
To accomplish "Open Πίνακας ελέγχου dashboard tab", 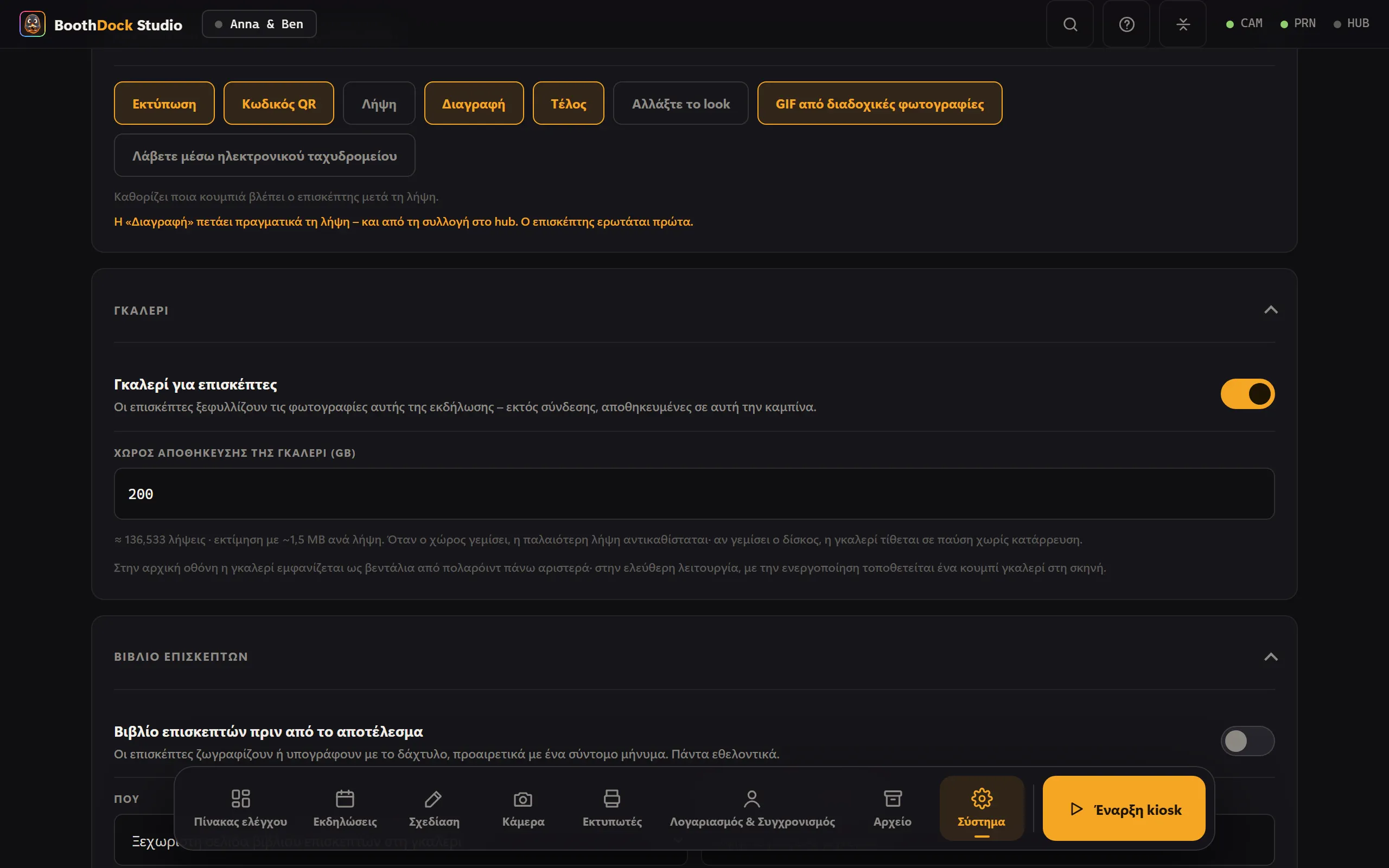I will pyautogui.click(x=240, y=808).
